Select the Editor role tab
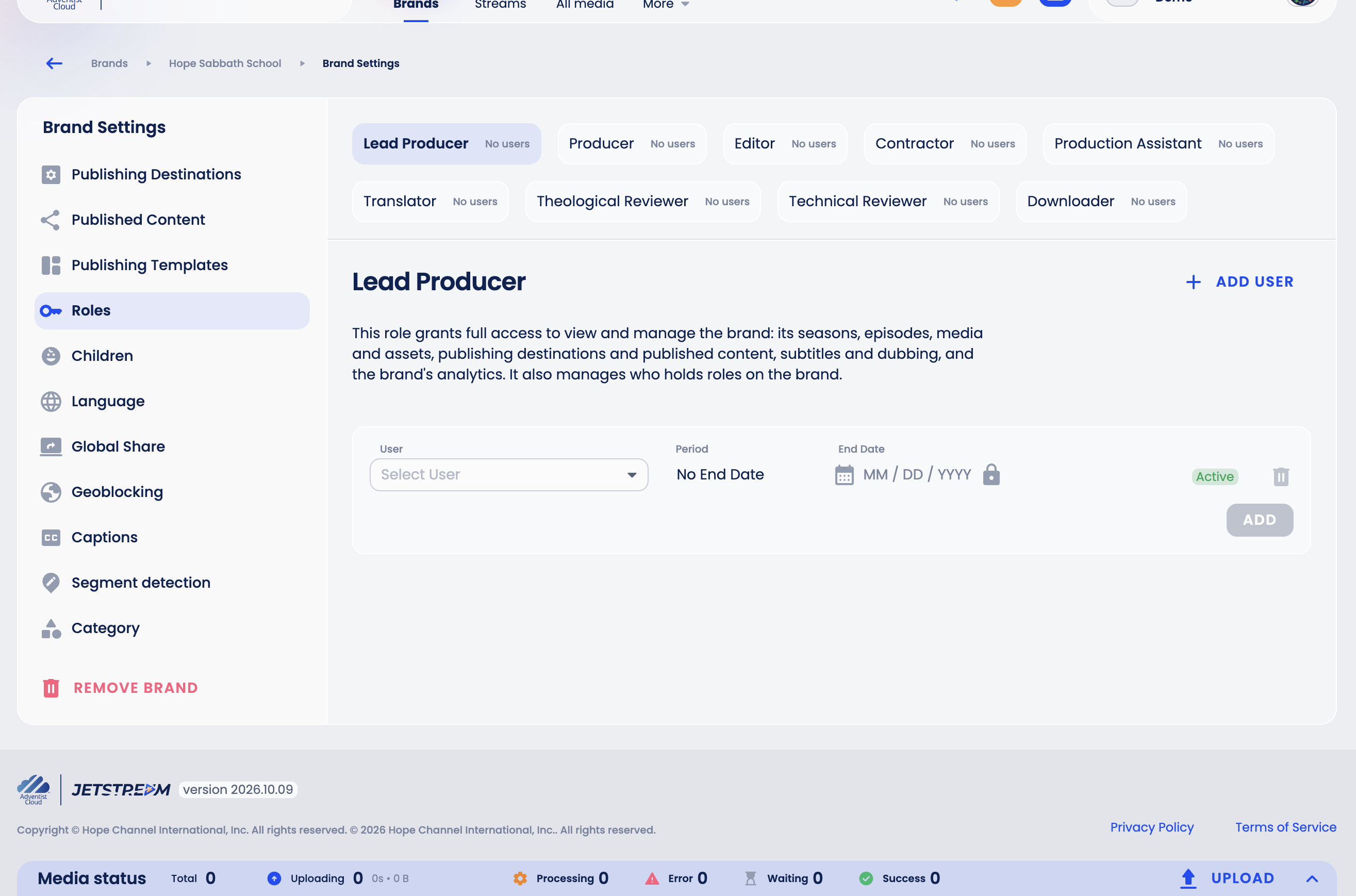1356x896 pixels. tap(785, 144)
